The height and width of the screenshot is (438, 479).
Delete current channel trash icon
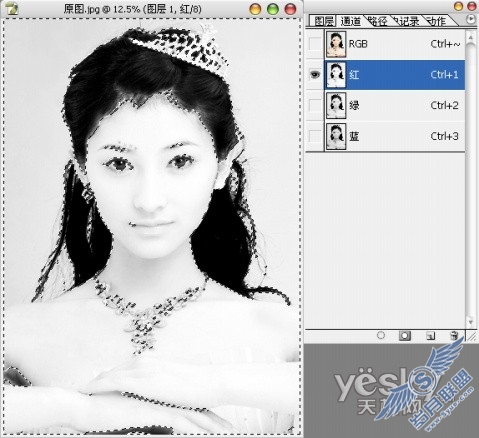(454, 335)
